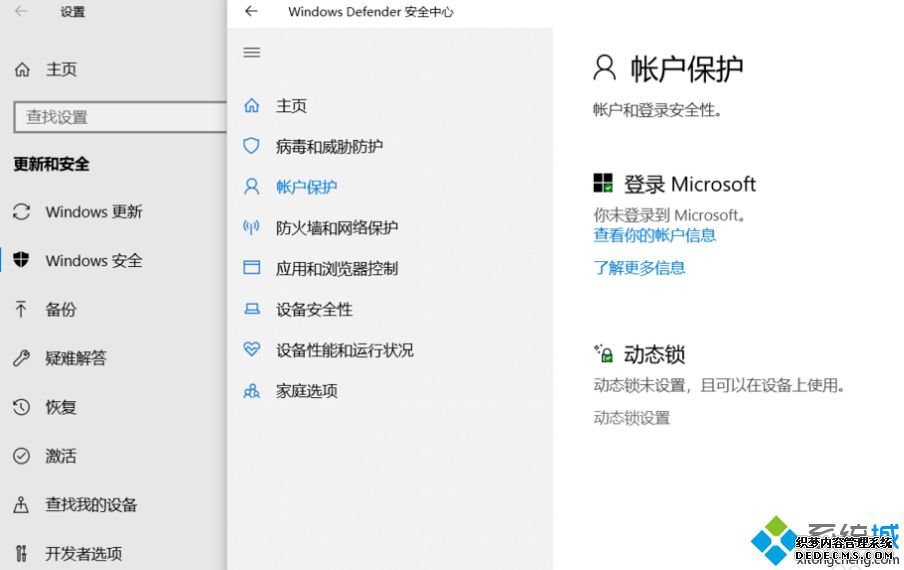Click the back arrow in 设置 window
The width and height of the screenshot is (904, 570).
[21, 11]
